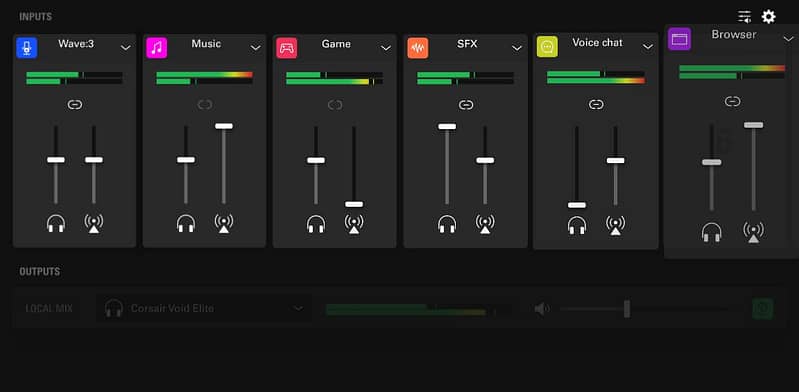The height and width of the screenshot is (392, 799).
Task: Click the blue Wave:3 microphone icon
Action: click(x=26, y=48)
